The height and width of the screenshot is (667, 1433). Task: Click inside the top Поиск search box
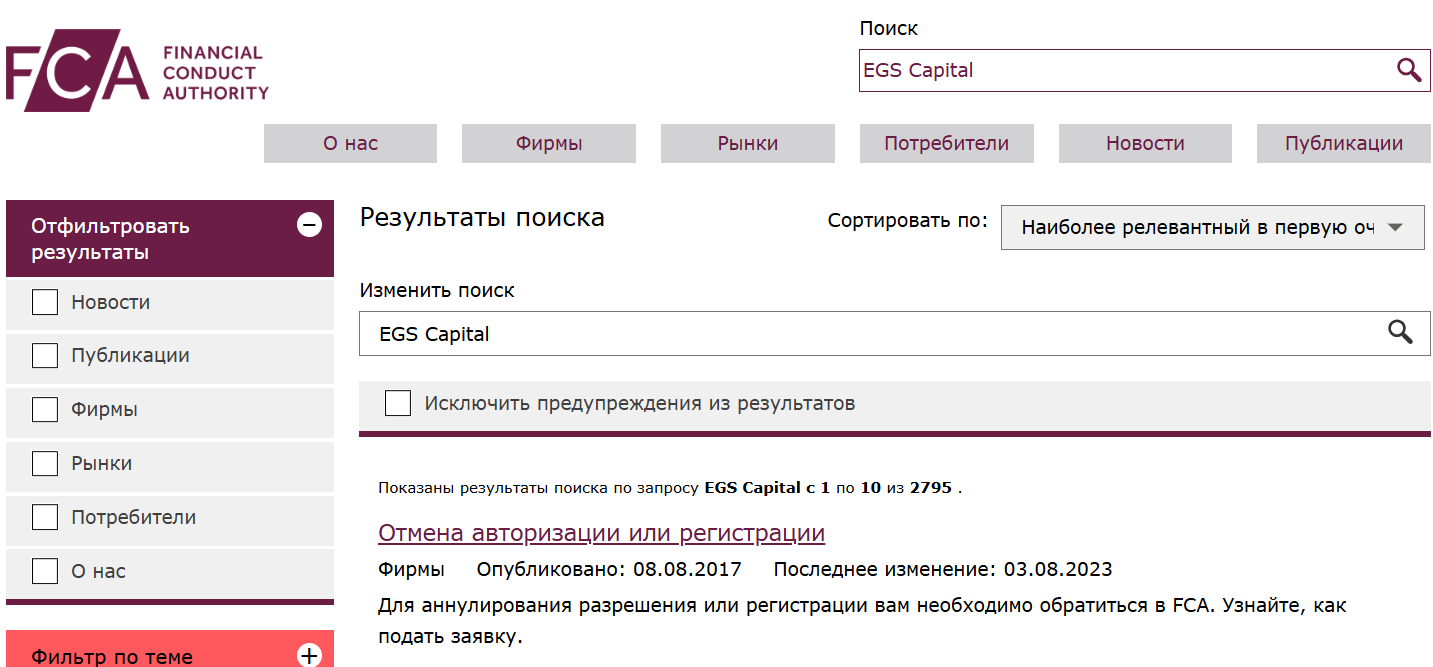[x=1100, y=70]
